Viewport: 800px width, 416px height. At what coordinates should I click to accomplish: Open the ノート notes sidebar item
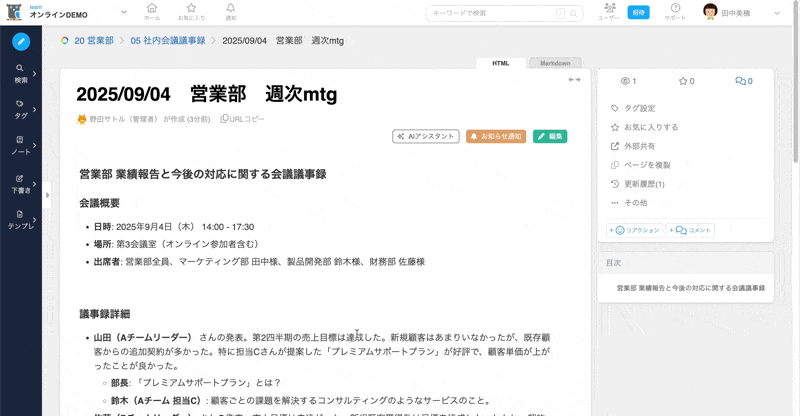(20, 145)
